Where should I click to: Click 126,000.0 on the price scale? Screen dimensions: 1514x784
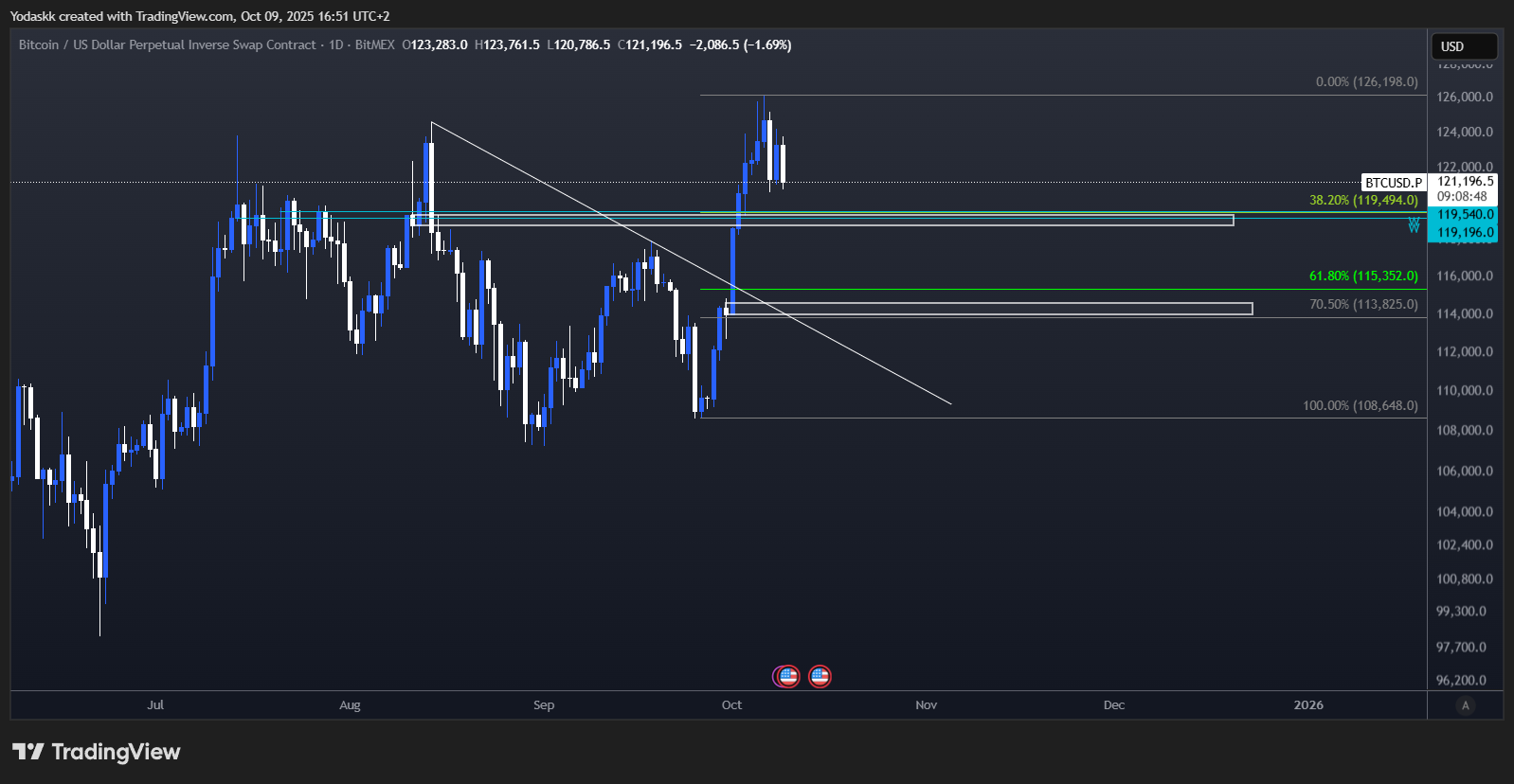(x=1465, y=97)
